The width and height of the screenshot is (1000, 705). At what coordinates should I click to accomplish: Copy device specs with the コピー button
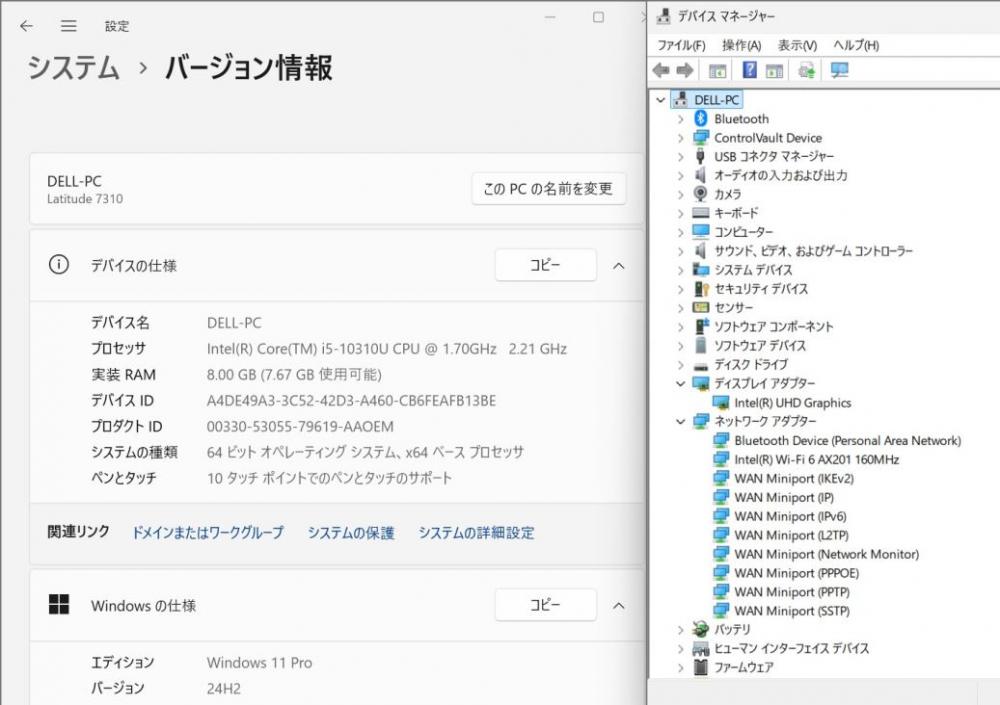pyautogui.click(x=545, y=265)
